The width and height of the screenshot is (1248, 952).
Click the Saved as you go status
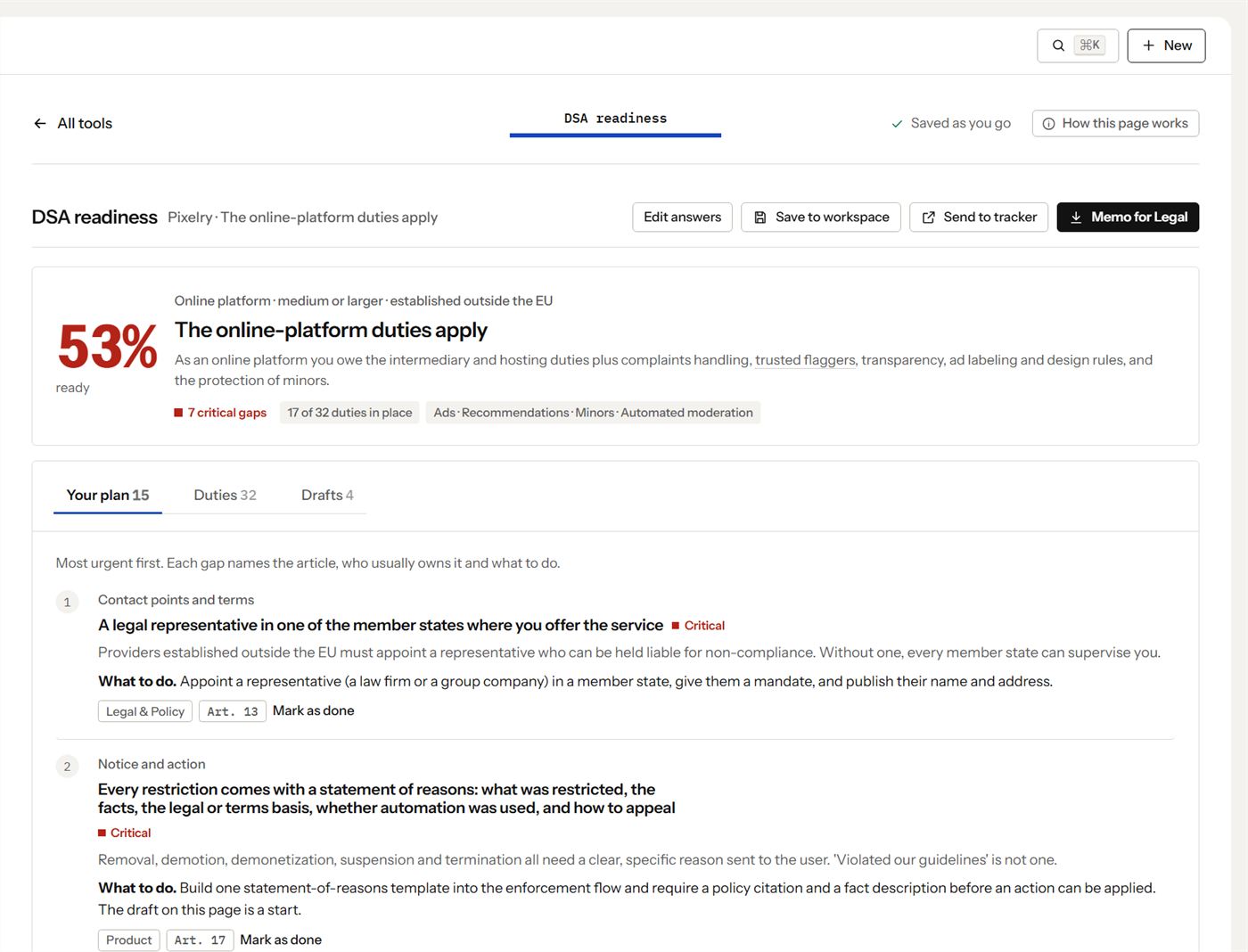(x=951, y=123)
